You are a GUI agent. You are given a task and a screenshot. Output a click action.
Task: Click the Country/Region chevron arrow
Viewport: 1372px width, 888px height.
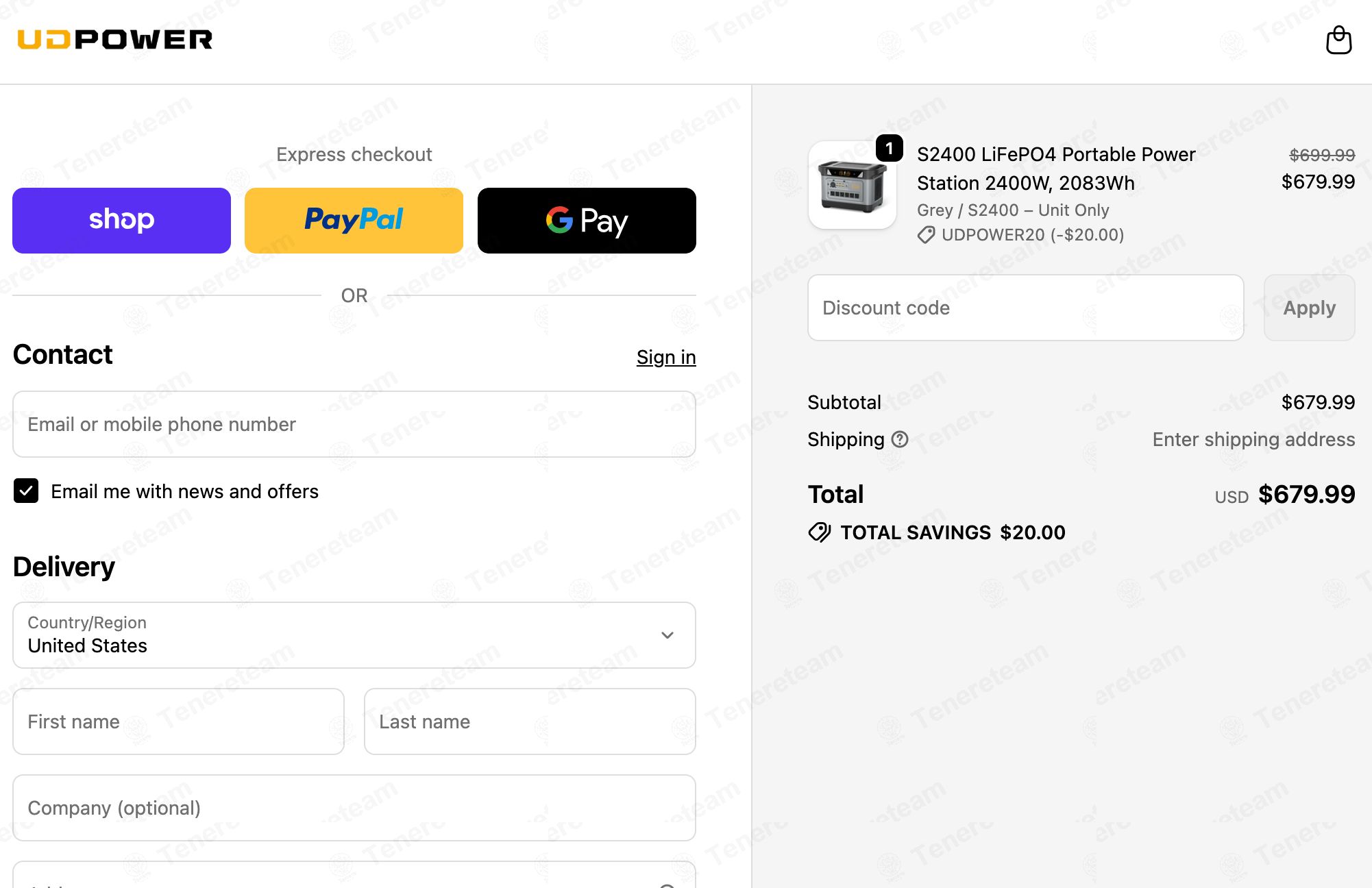667,635
